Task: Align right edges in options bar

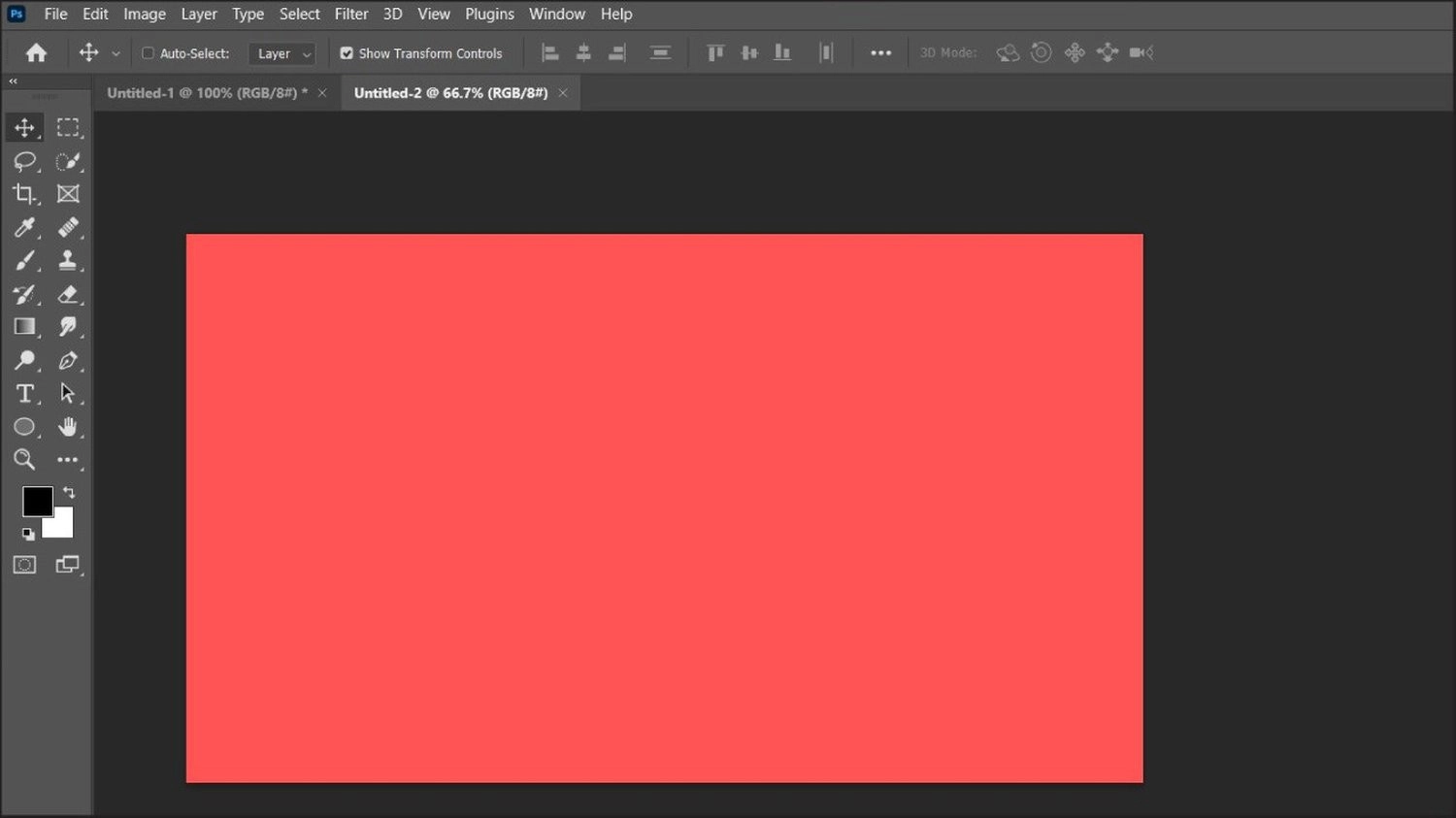Action: 616,53
